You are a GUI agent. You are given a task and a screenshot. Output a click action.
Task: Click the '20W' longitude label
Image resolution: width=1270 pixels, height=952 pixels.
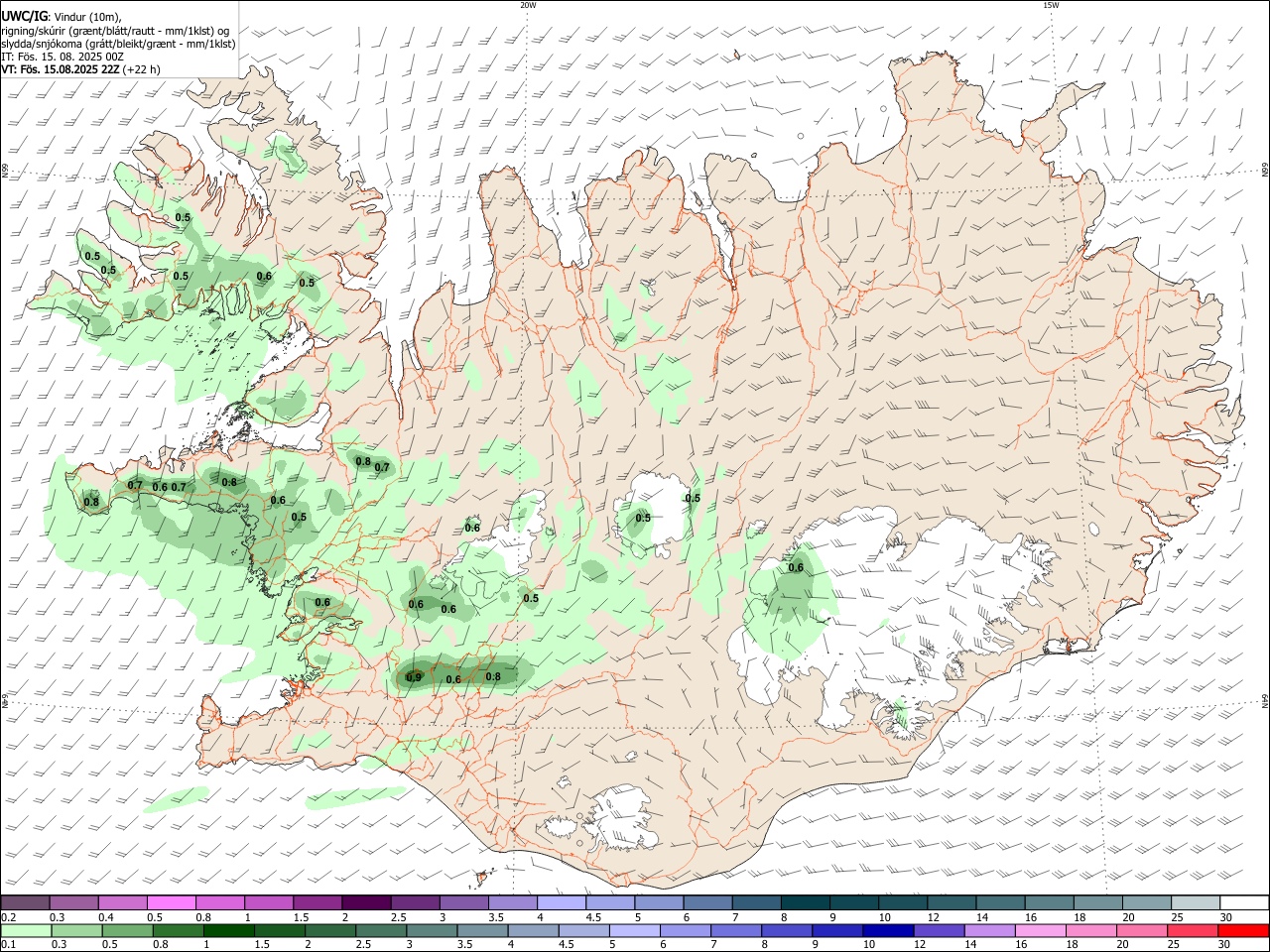(528, 5)
